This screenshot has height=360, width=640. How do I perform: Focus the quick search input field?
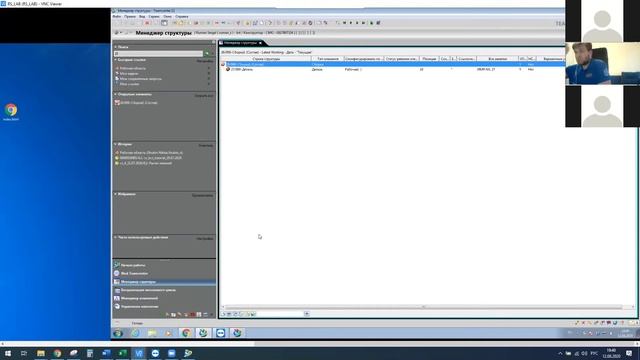point(158,53)
